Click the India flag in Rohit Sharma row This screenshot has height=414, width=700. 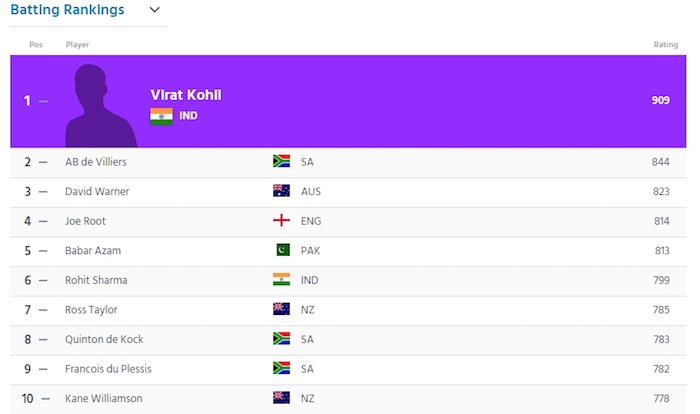click(x=281, y=280)
